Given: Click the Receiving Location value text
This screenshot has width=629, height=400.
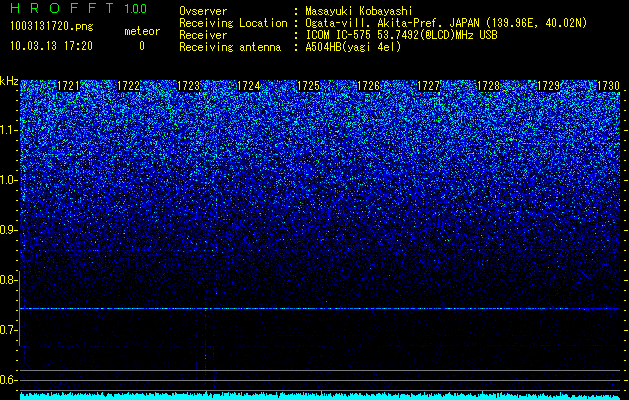Looking at the screenshot, I should point(446,23).
